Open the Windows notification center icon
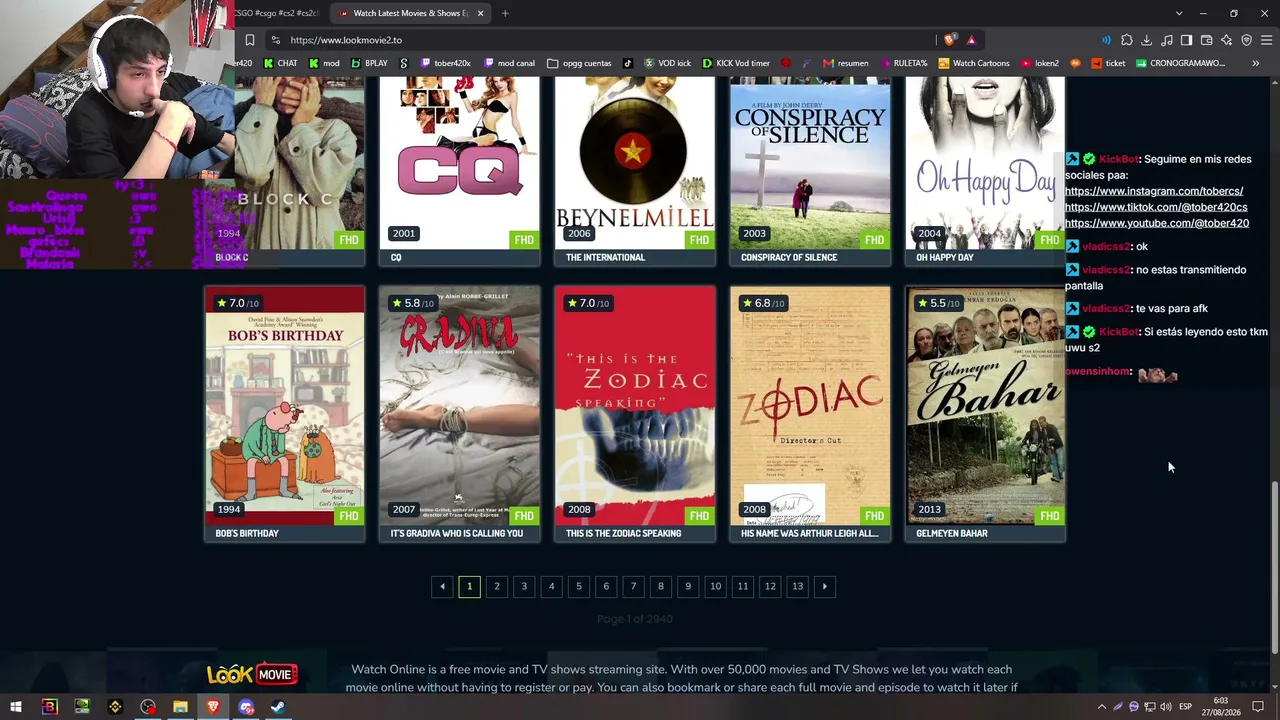The height and width of the screenshot is (720, 1280). [1258, 707]
